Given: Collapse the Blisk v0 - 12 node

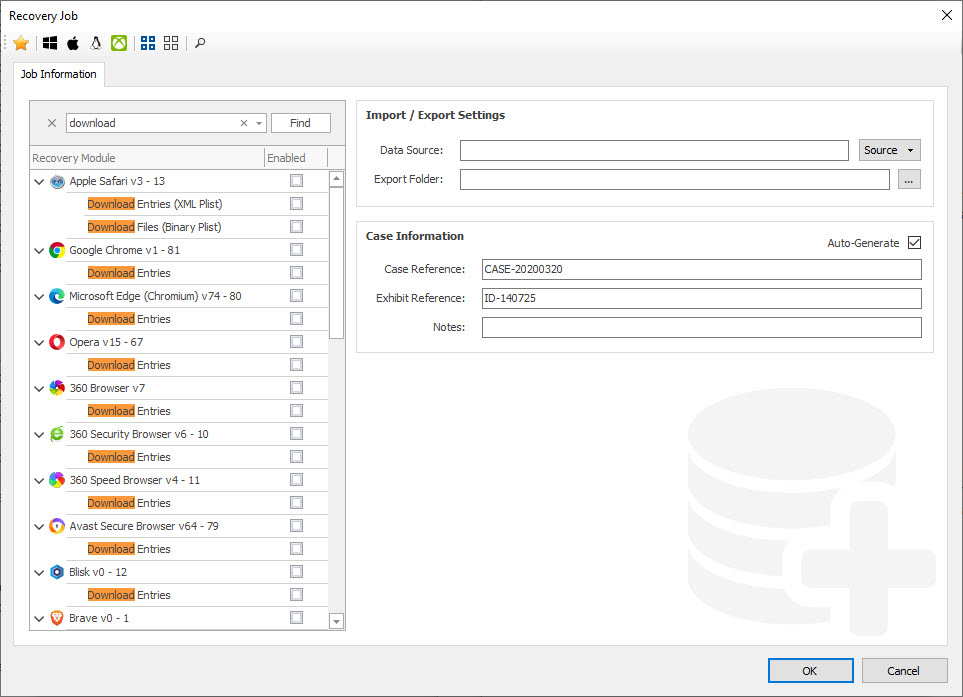Looking at the screenshot, I should click(x=39, y=573).
